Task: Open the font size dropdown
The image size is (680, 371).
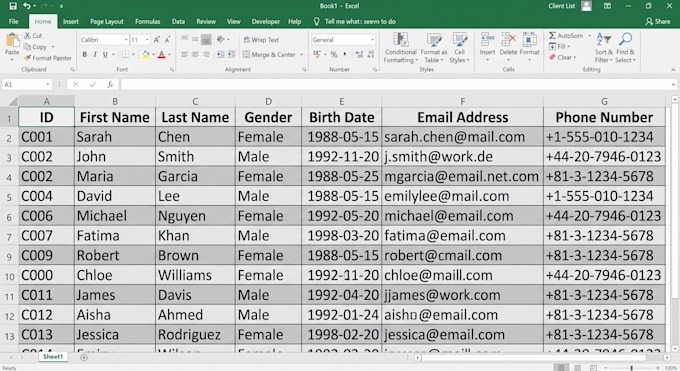Action: 147,39
